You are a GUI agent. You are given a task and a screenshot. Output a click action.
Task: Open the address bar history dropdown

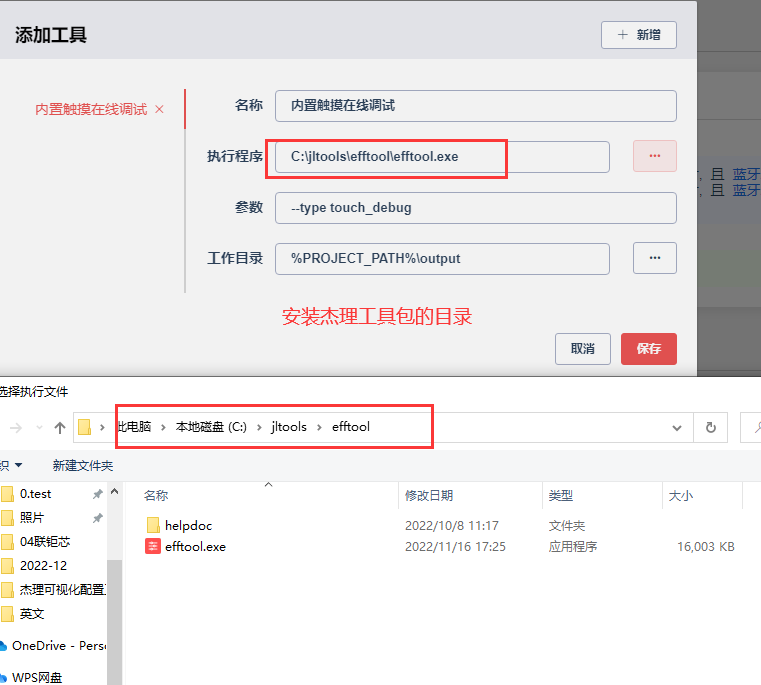(x=677, y=428)
